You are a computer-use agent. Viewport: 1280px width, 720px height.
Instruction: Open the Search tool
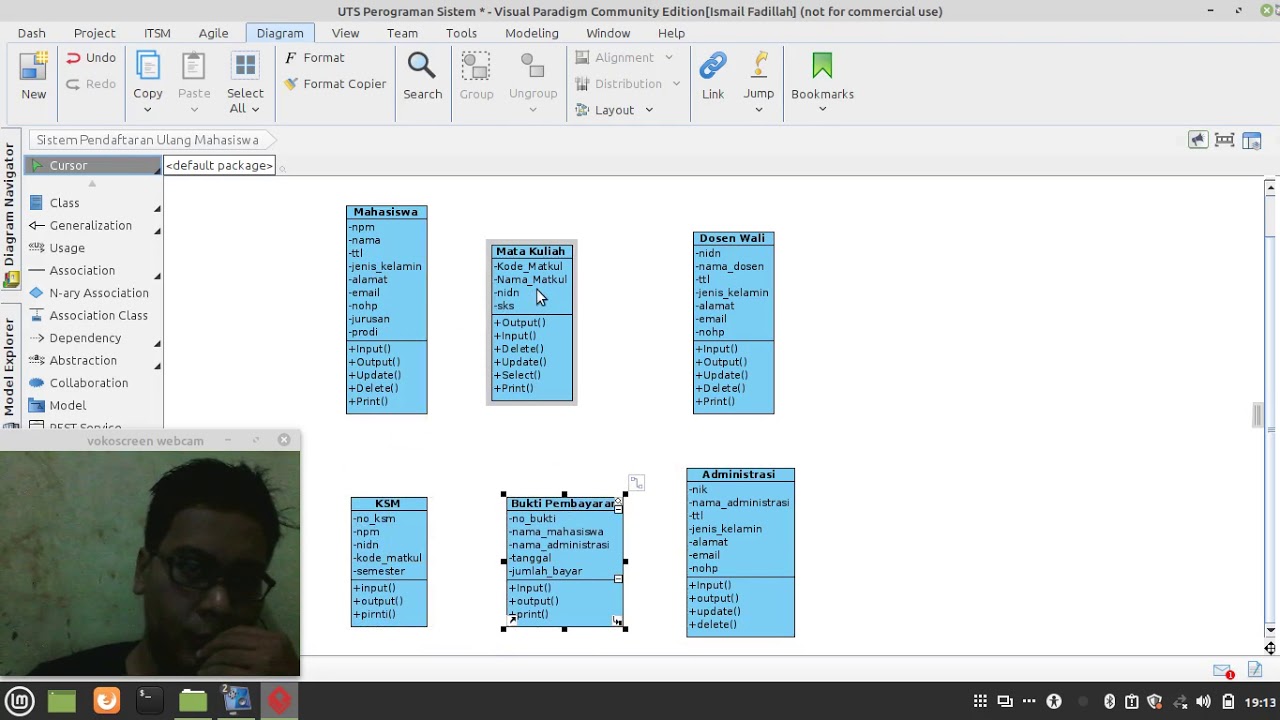(x=422, y=77)
